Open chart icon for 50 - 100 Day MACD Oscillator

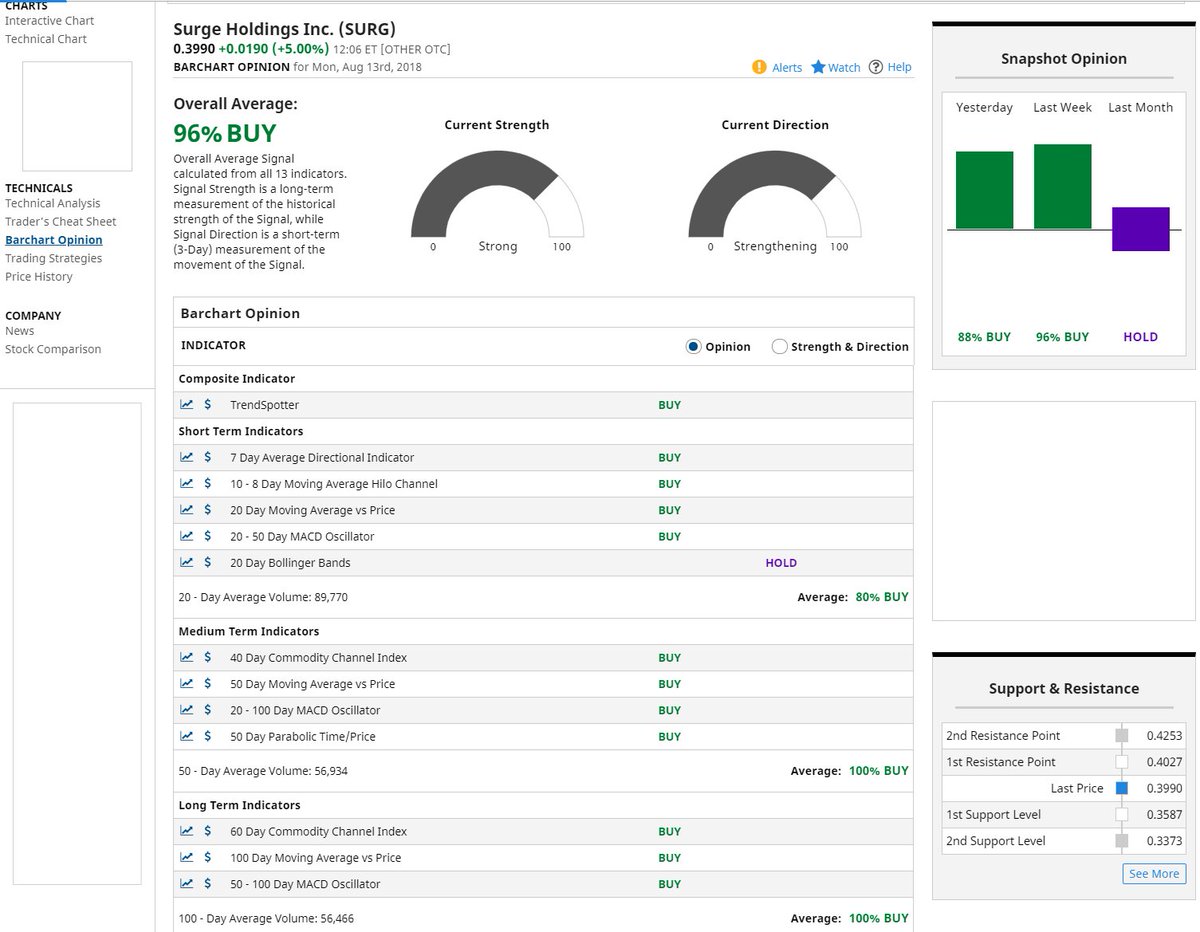[187, 883]
